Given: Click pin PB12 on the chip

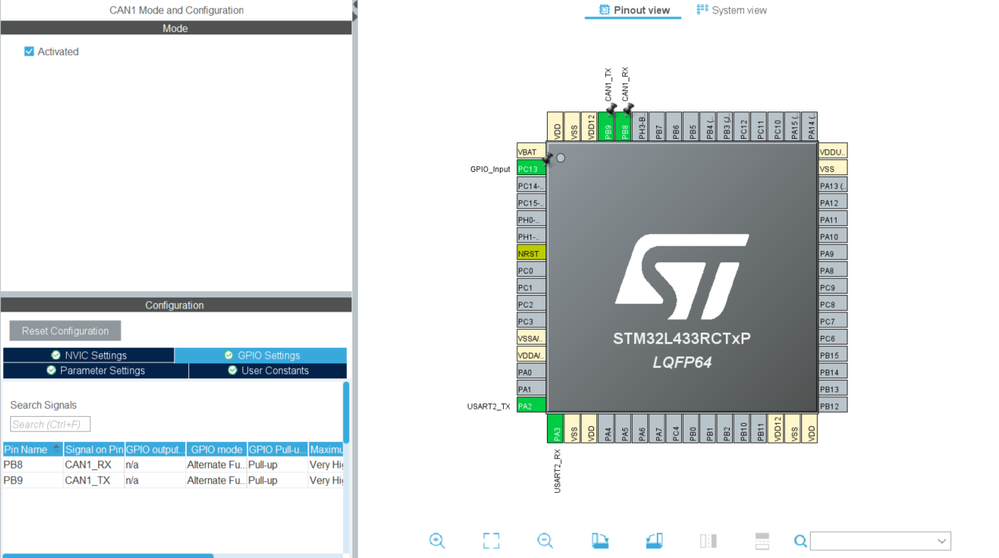Looking at the screenshot, I should 833,406.
